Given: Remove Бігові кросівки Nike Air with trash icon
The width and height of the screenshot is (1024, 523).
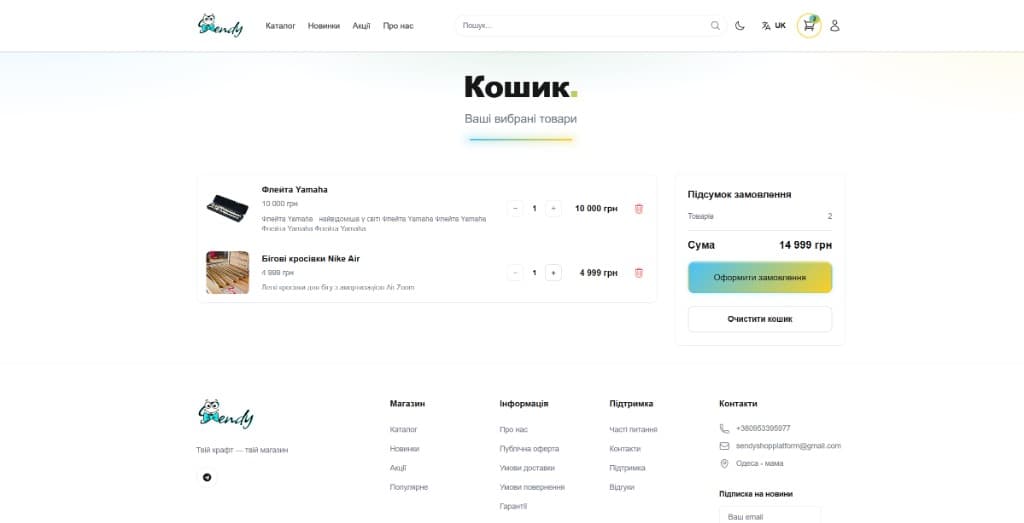Looking at the screenshot, I should click(639, 273).
